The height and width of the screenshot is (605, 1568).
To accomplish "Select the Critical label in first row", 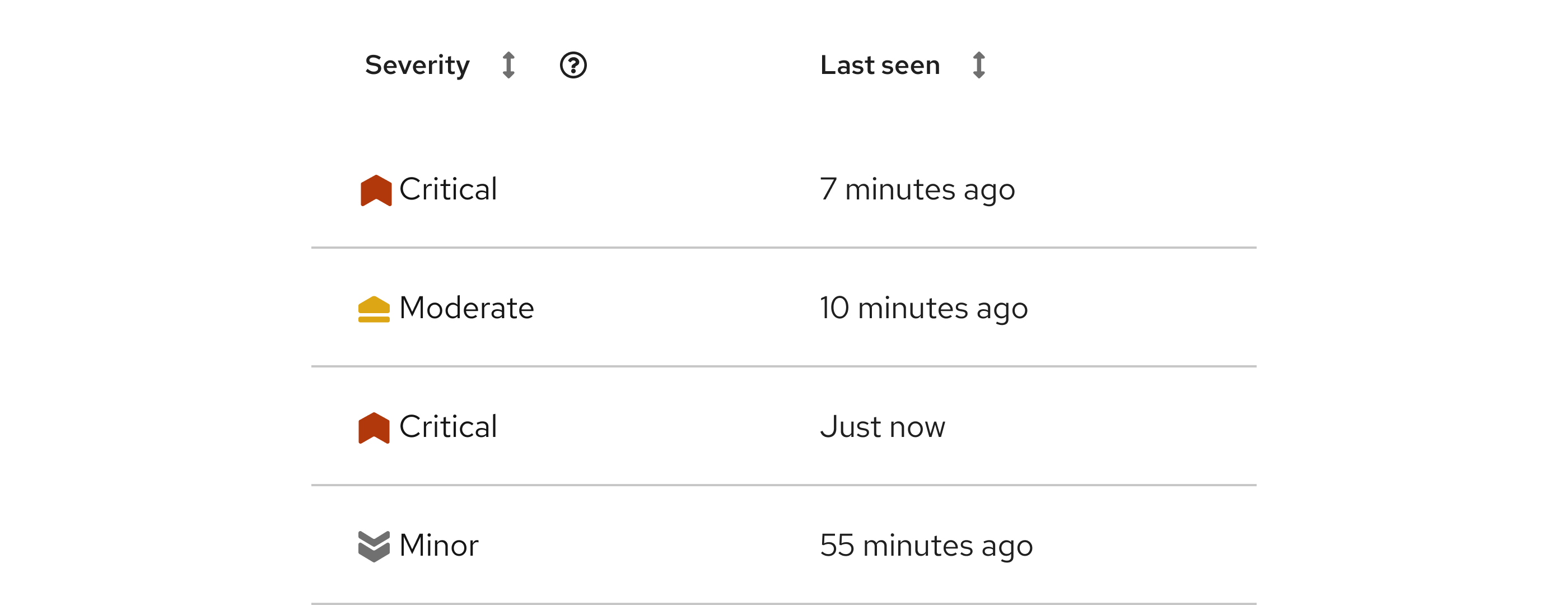I will (x=448, y=189).
